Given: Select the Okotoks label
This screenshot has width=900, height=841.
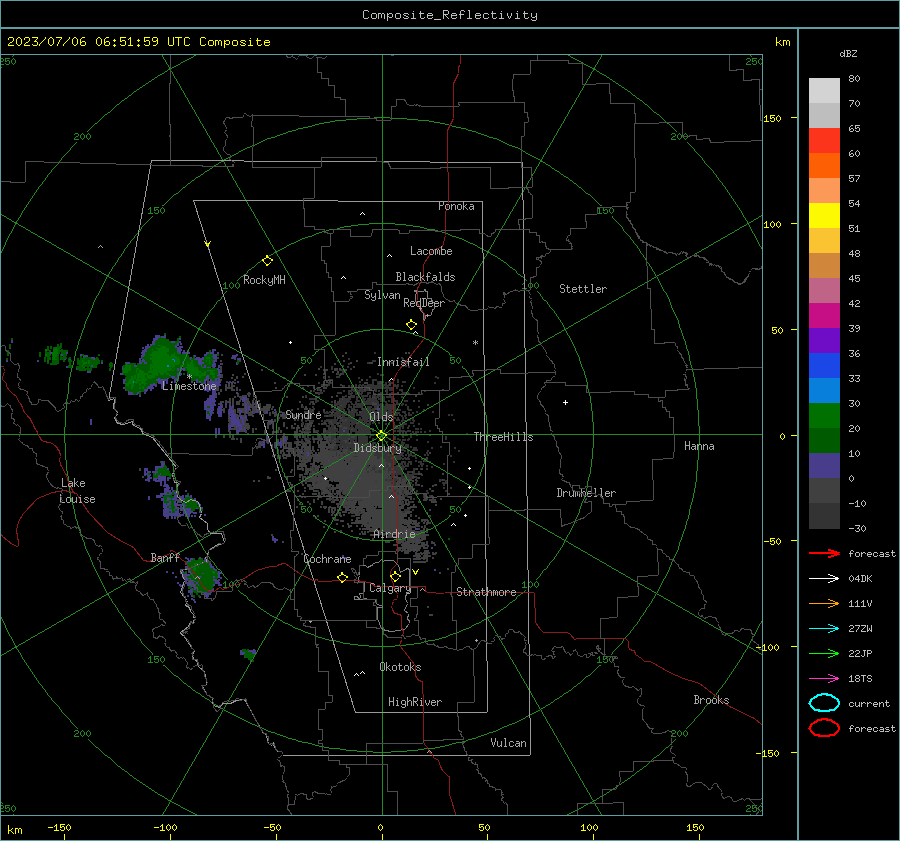Looking at the screenshot, I should [400, 667].
